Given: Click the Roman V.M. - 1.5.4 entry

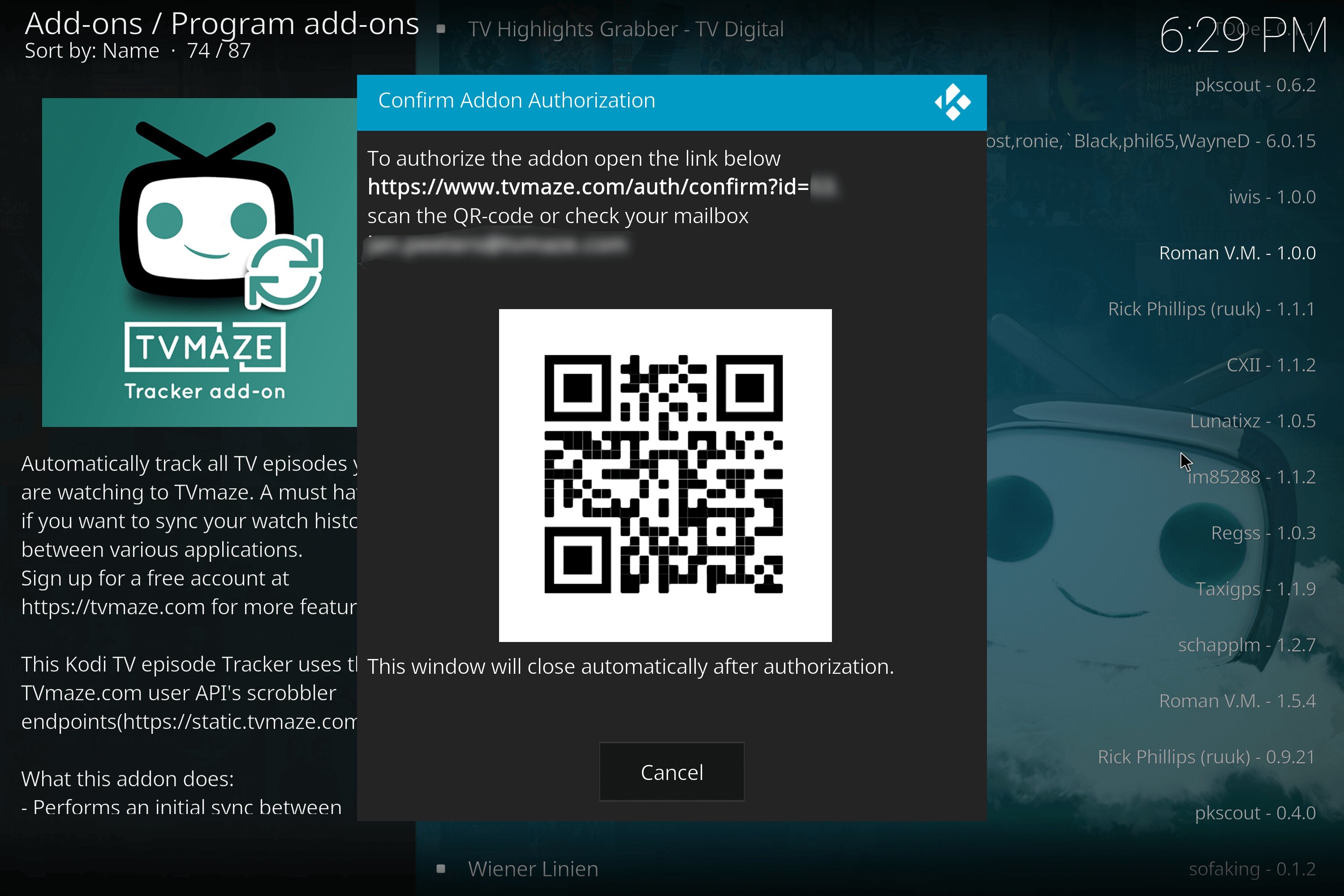Looking at the screenshot, I should [x=1237, y=701].
